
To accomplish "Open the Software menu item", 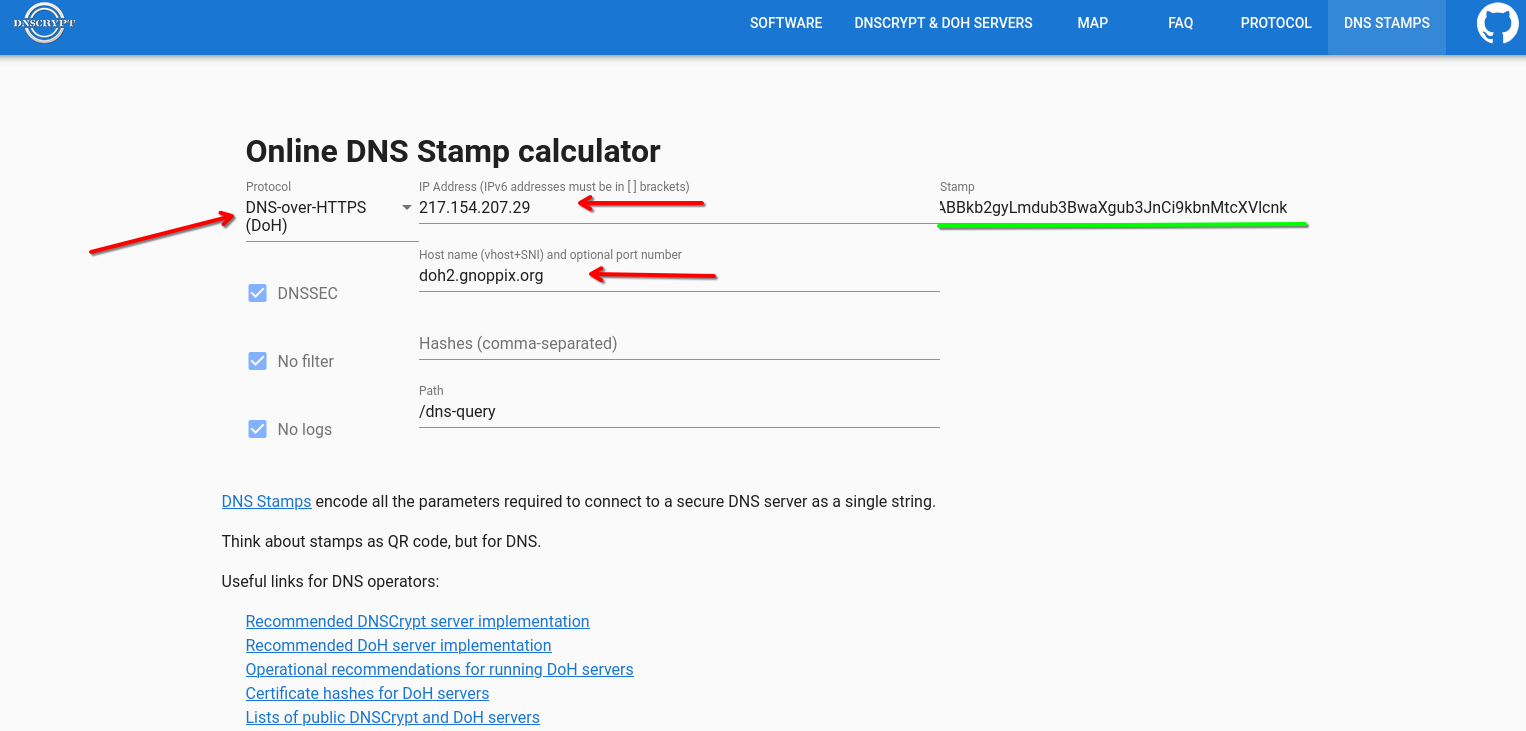I will [786, 23].
